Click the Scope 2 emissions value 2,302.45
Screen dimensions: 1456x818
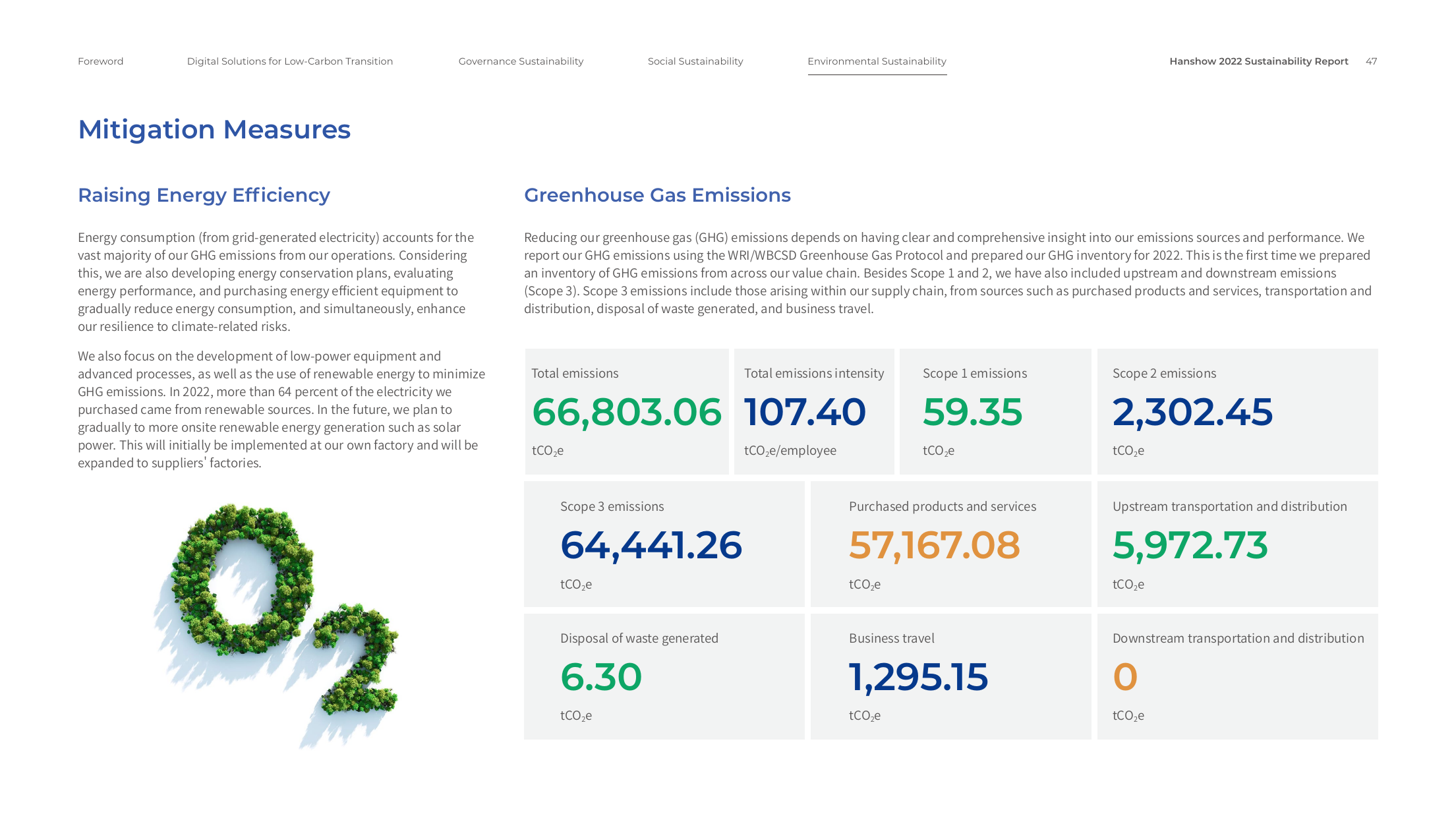(x=1192, y=412)
